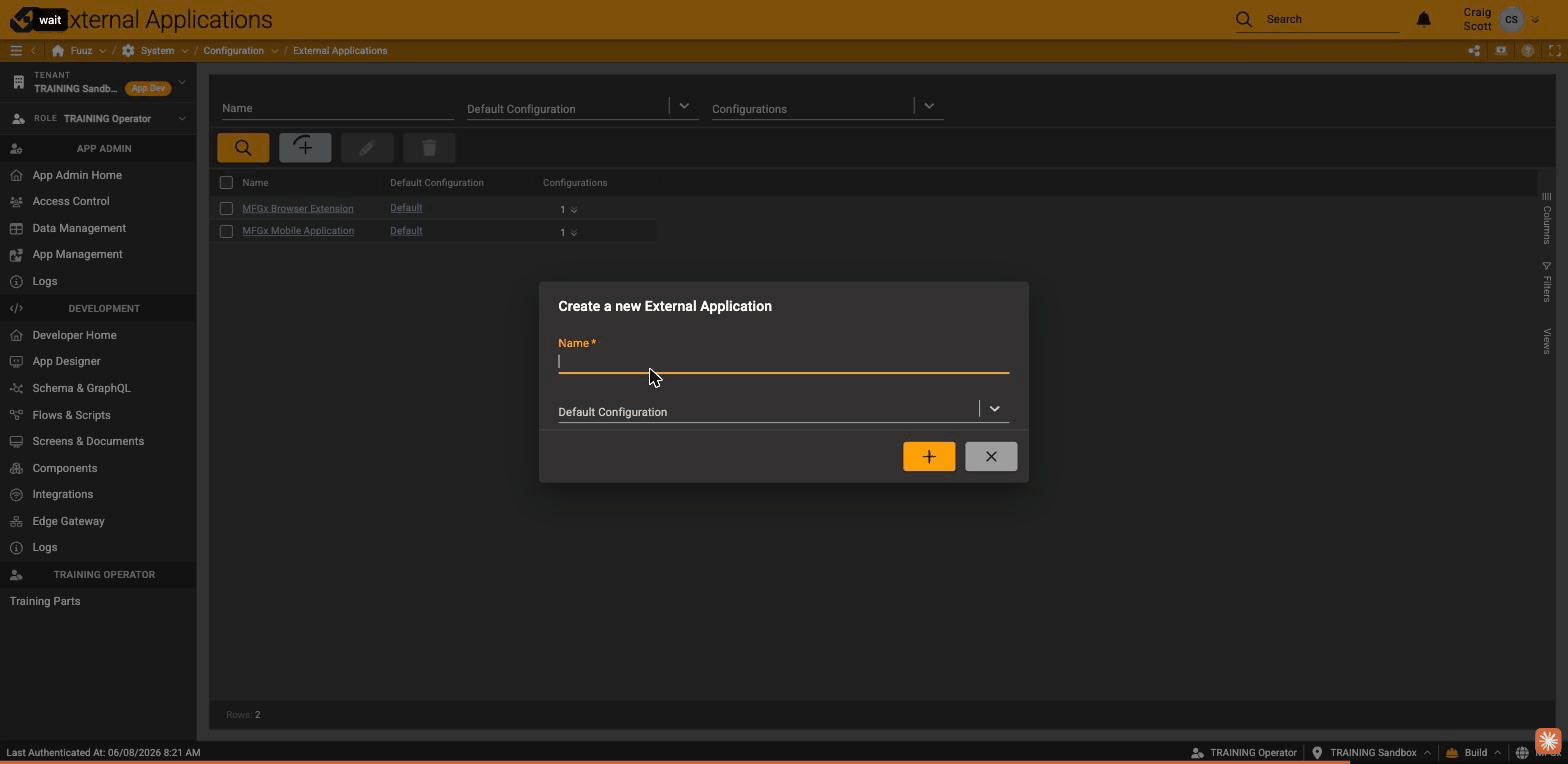Expand configurations count for MFGx Mobile Application
Viewport: 1568px width, 764px height.
[573, 232]
